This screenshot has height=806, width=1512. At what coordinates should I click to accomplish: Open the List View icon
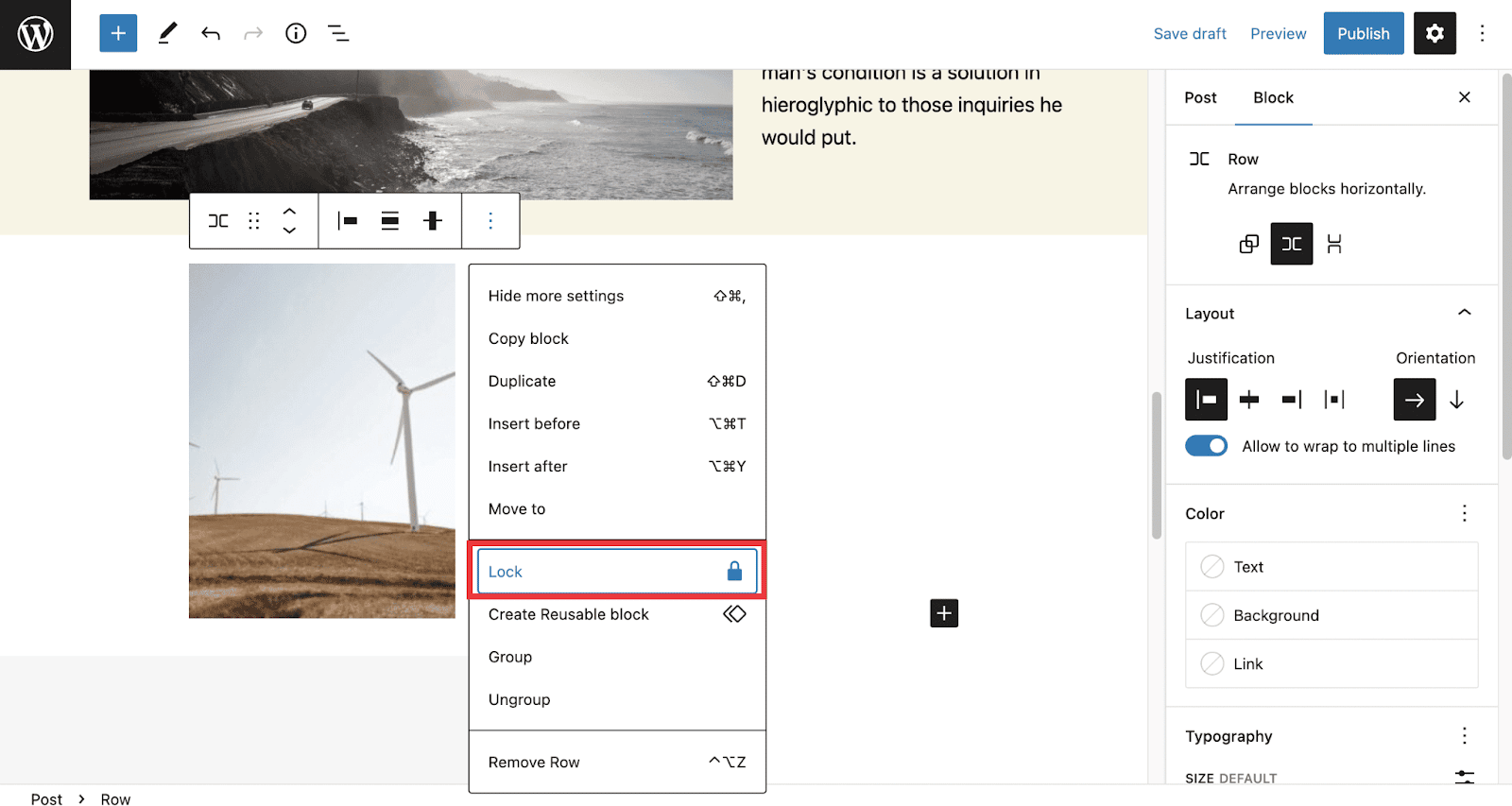[x=338, y=34]
